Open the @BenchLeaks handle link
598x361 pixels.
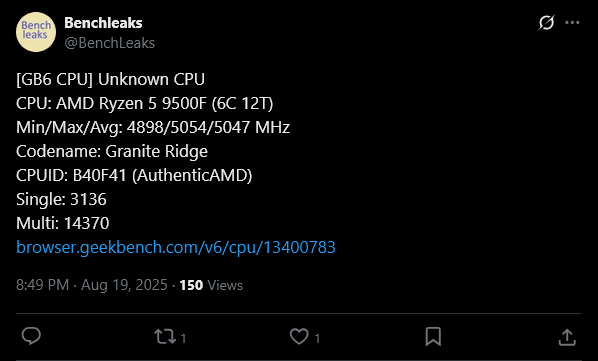coord(109,43)
